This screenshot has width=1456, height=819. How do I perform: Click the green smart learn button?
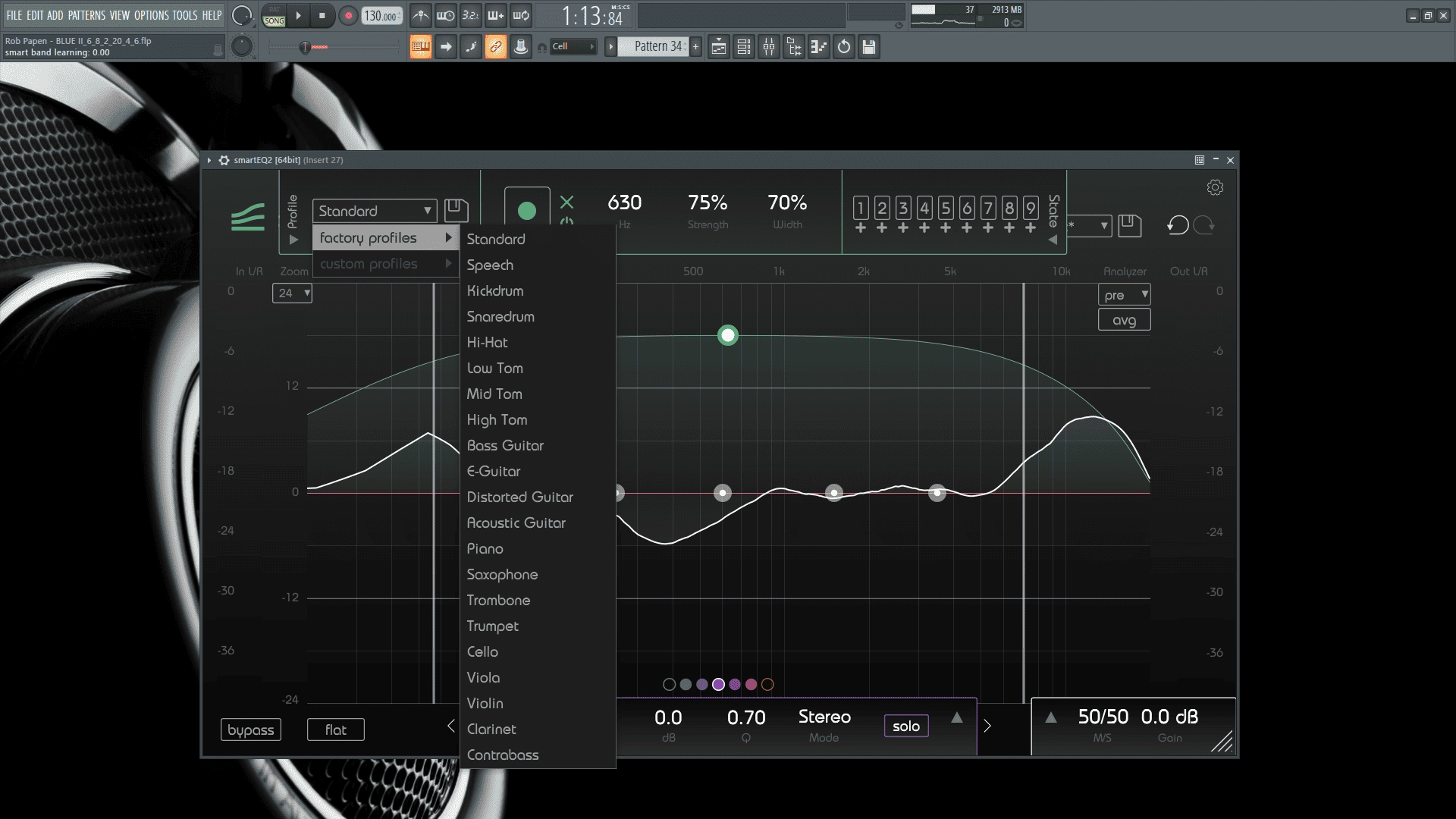[527, 211]
